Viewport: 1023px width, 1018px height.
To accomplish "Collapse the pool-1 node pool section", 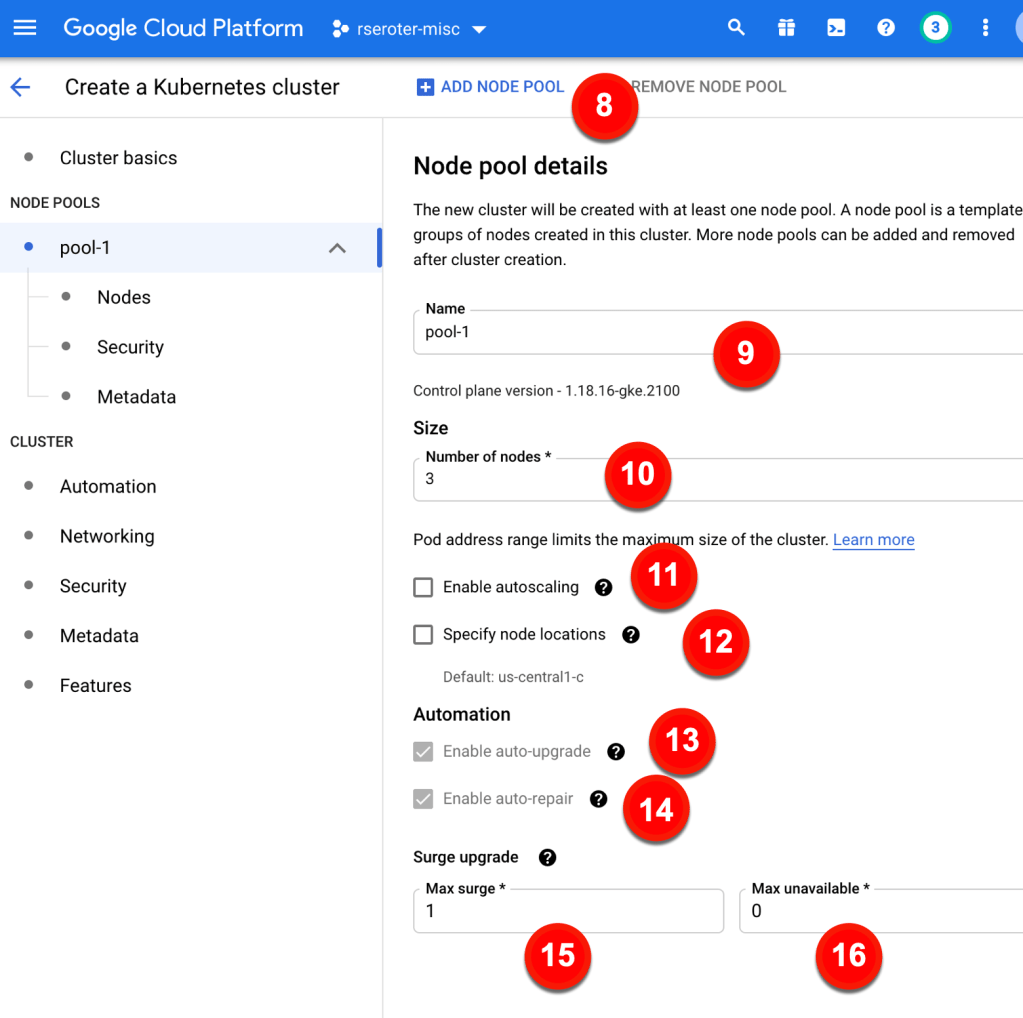I will click(338, 248).
